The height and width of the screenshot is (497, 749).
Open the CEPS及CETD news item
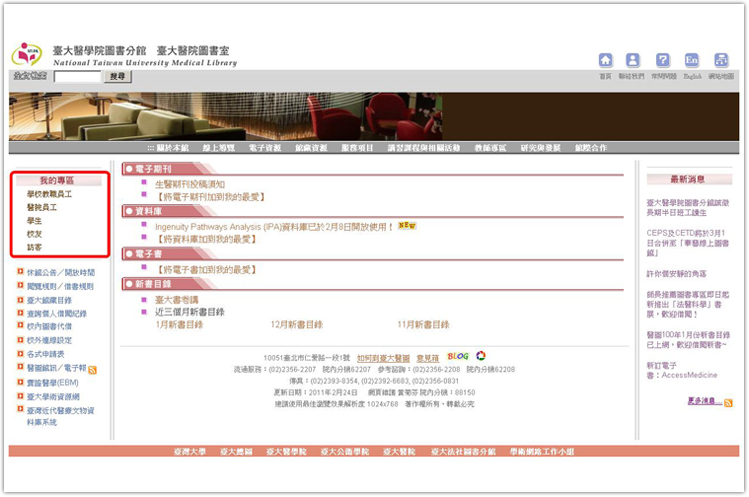click(x=688, y=243)
